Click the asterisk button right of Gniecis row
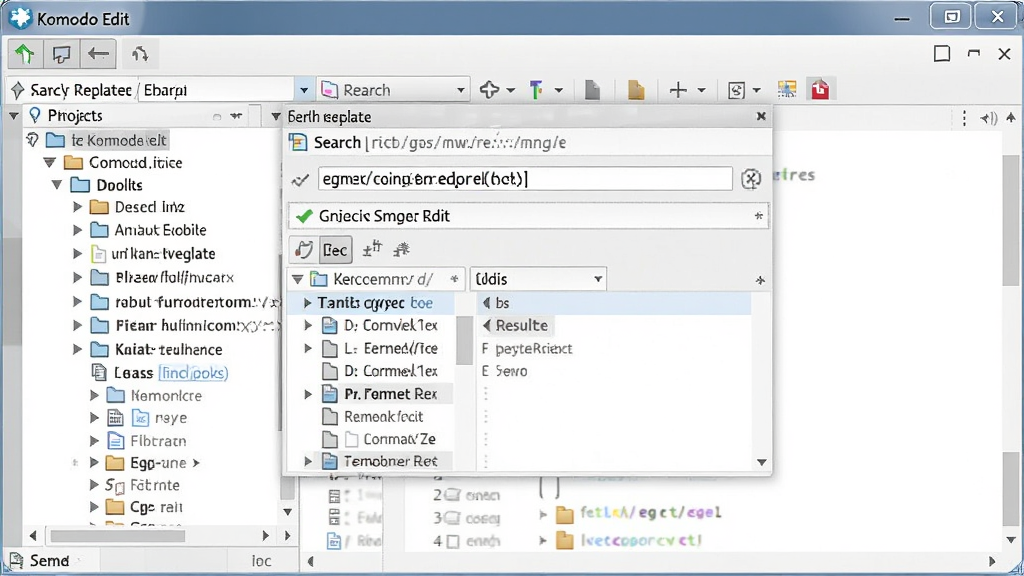Screen dimensions: 1024x576 (758, 216)
